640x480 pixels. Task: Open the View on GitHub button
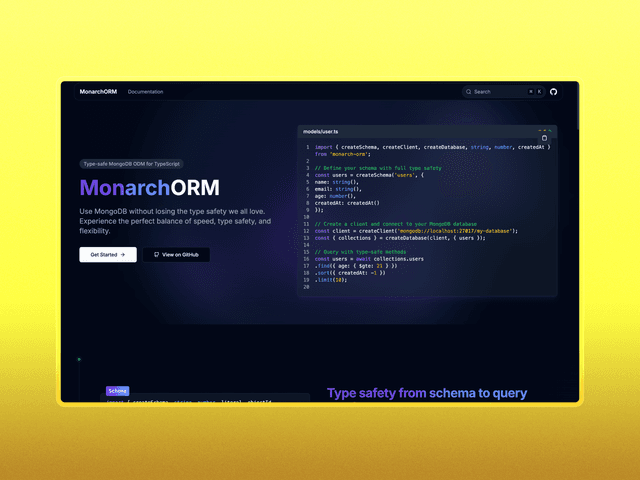(x=176, y=255)
